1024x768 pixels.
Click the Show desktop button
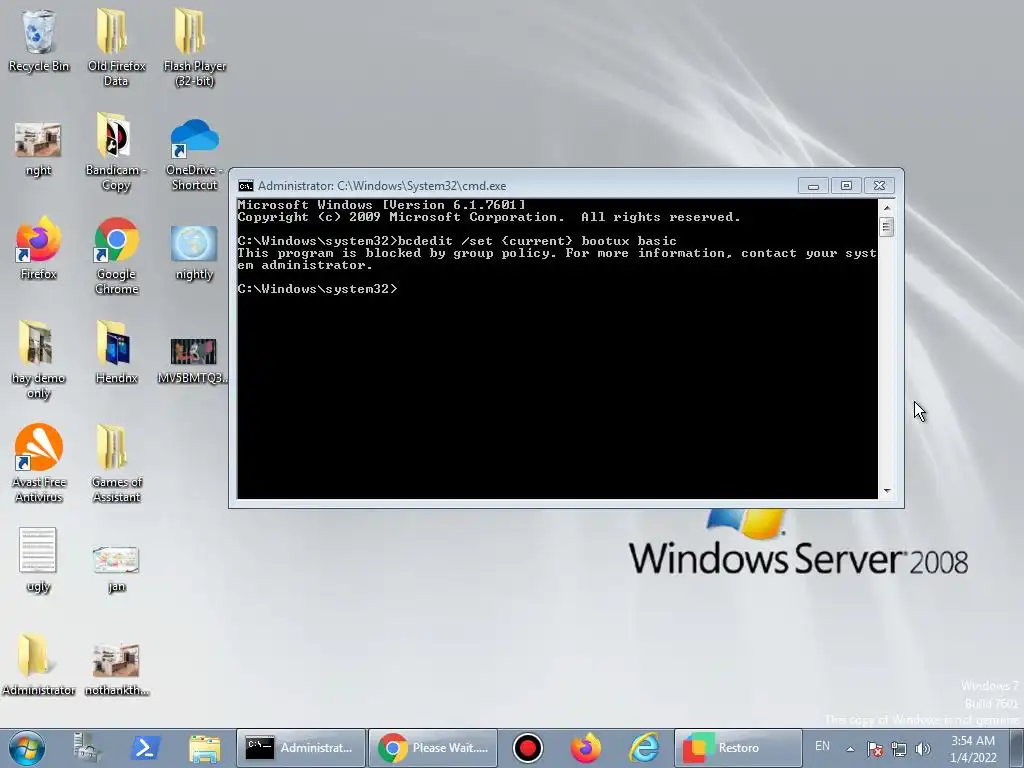click(x=1017, y=748)
